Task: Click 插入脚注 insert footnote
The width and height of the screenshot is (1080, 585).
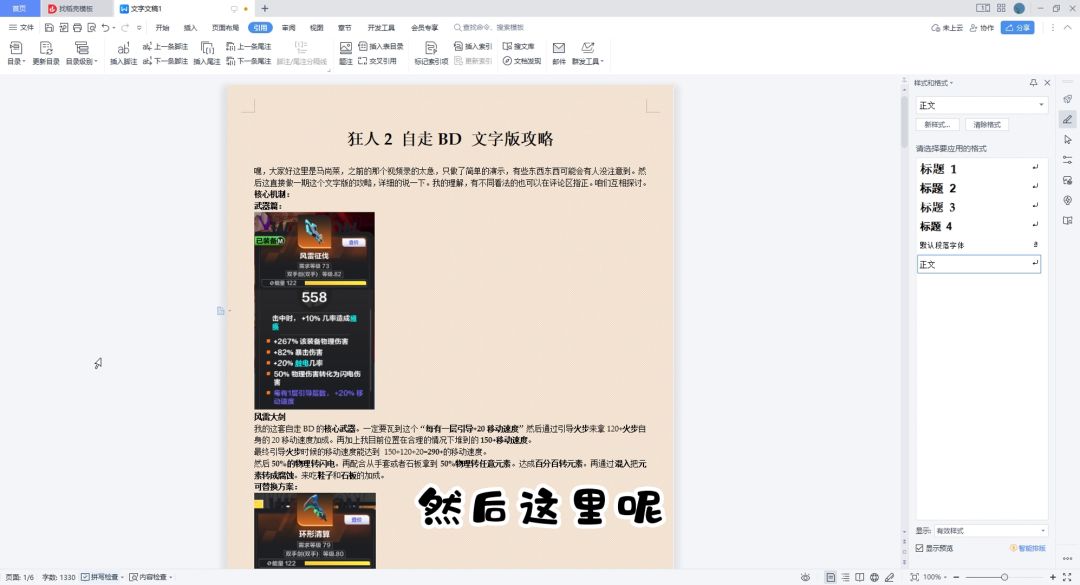Action: [123, 53]
